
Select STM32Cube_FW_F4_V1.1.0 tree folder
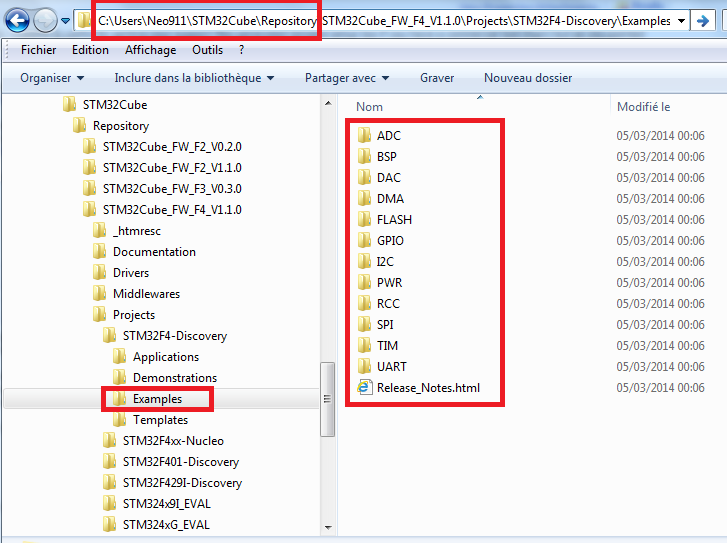pyautogui.click(x=172, y=210)
